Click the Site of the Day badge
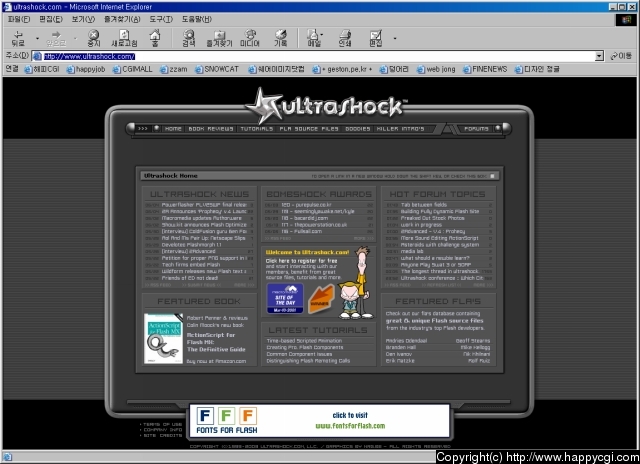 click(x=285, y=298)
